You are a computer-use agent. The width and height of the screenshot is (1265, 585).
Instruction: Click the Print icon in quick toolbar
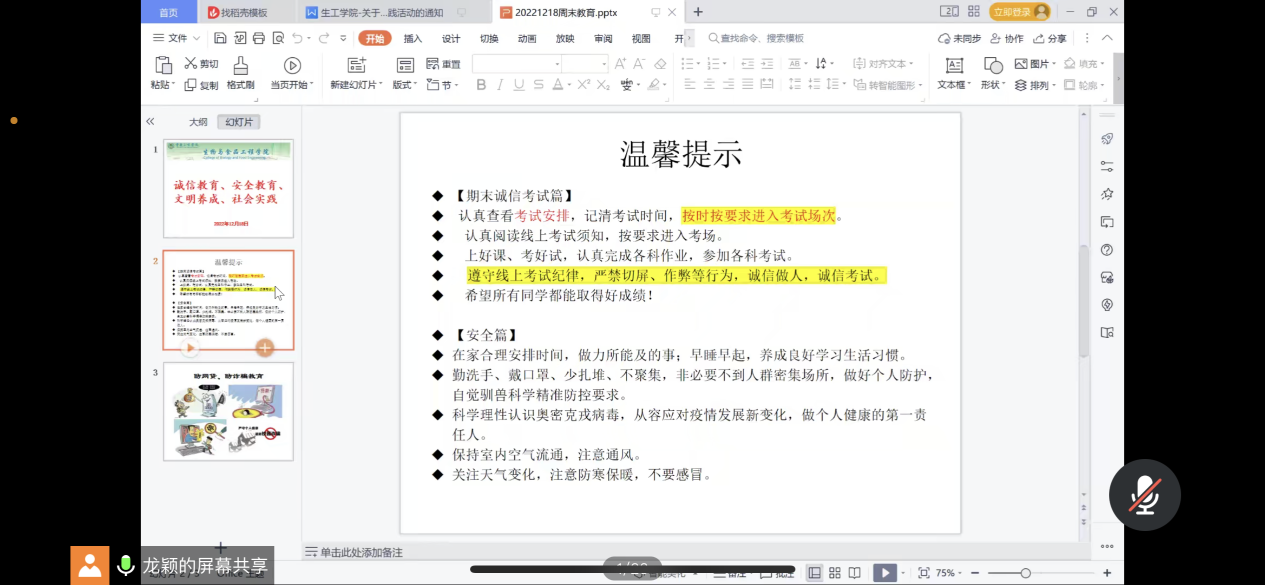(x=259, y=38)
